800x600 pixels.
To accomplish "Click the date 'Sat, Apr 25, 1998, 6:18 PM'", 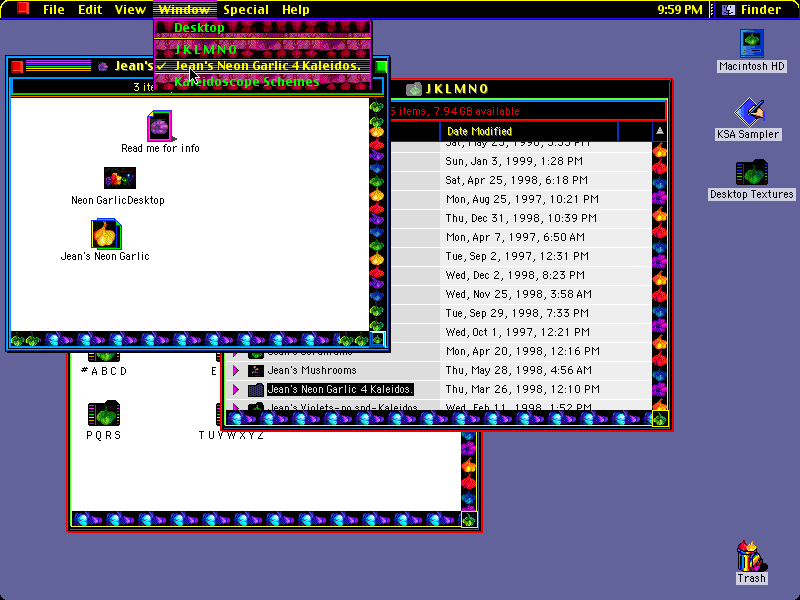I will pyautogui.click(x=516, y=181).
